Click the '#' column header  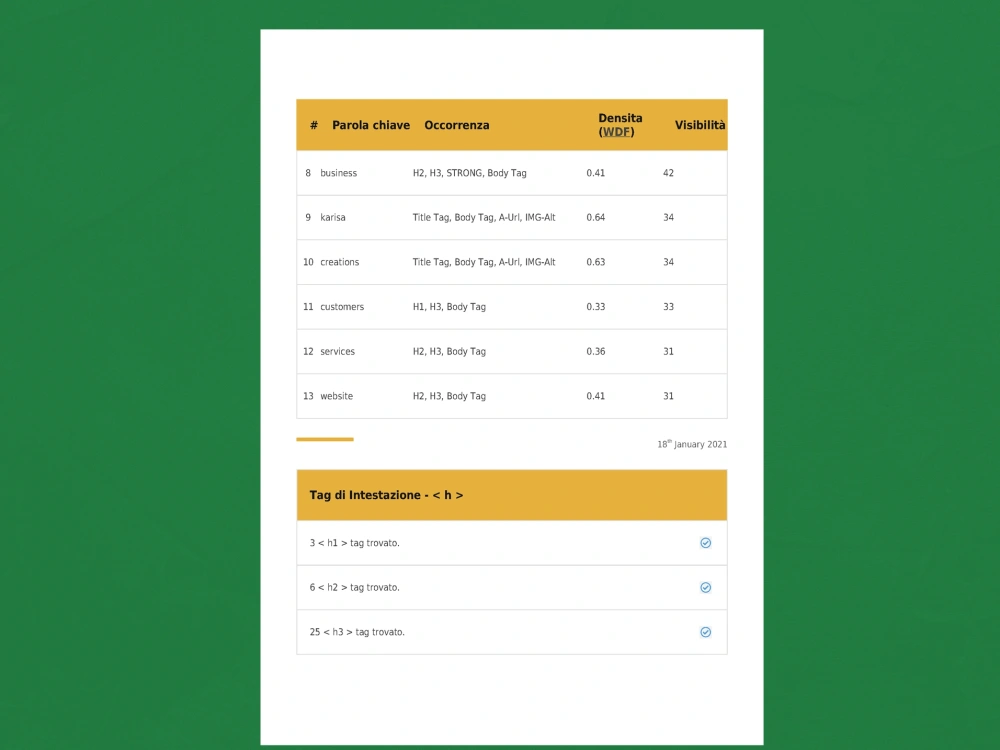314,125
